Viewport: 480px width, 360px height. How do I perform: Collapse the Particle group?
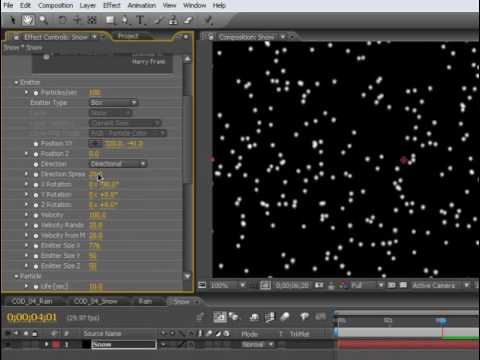16,276
